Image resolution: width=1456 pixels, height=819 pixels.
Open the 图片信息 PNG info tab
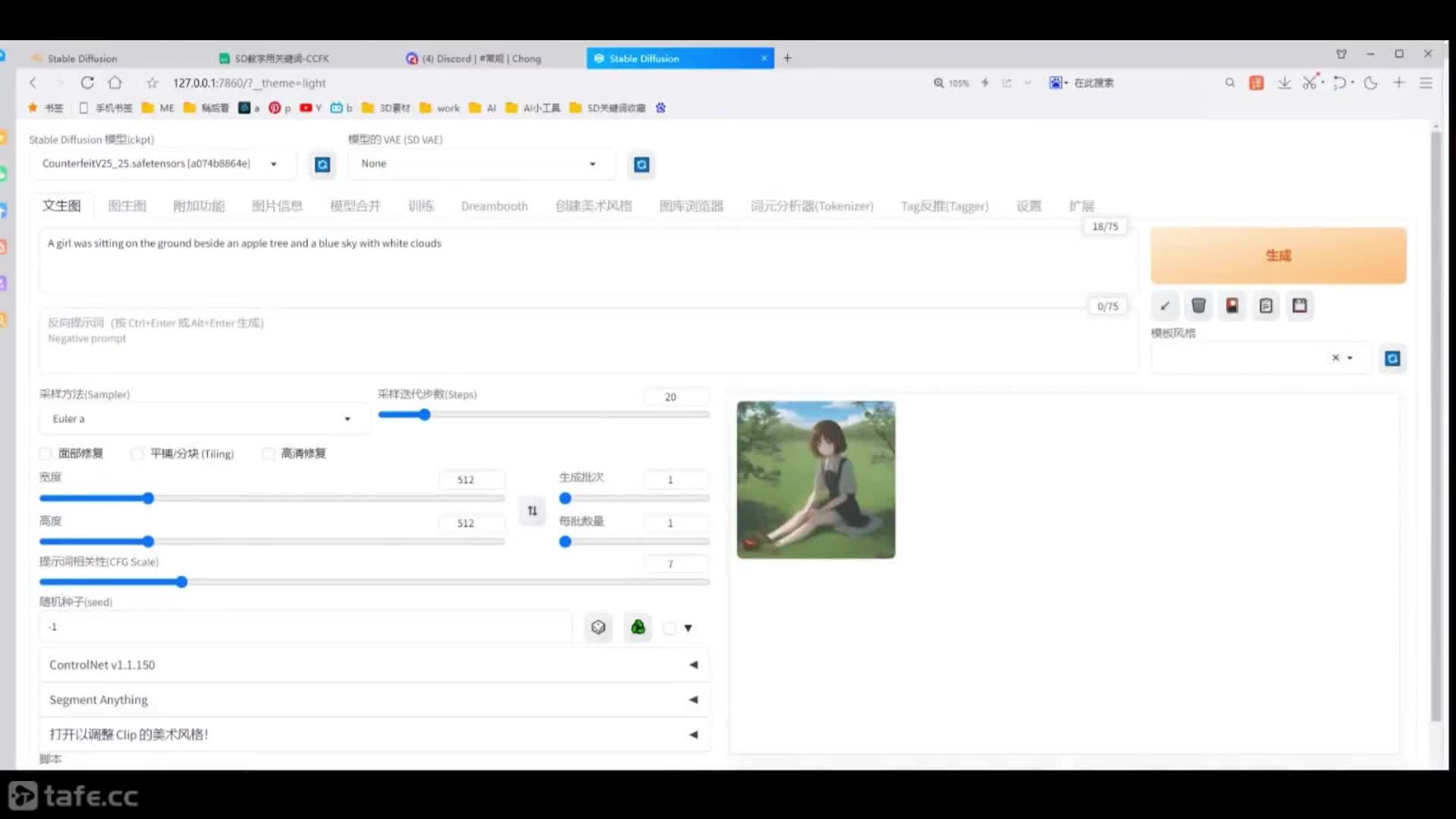[x=277, y=206]
